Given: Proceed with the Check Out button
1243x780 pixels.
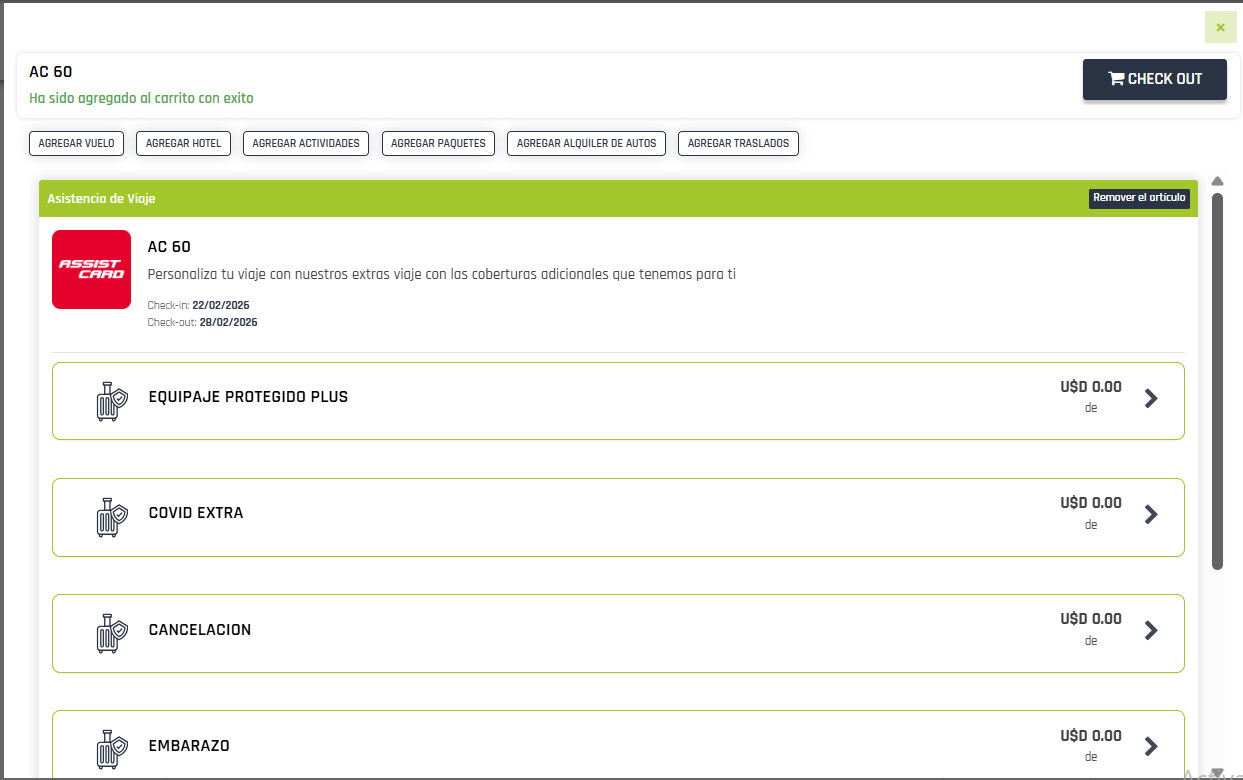Looking at the screenshot, I should tap(1155, 79).
